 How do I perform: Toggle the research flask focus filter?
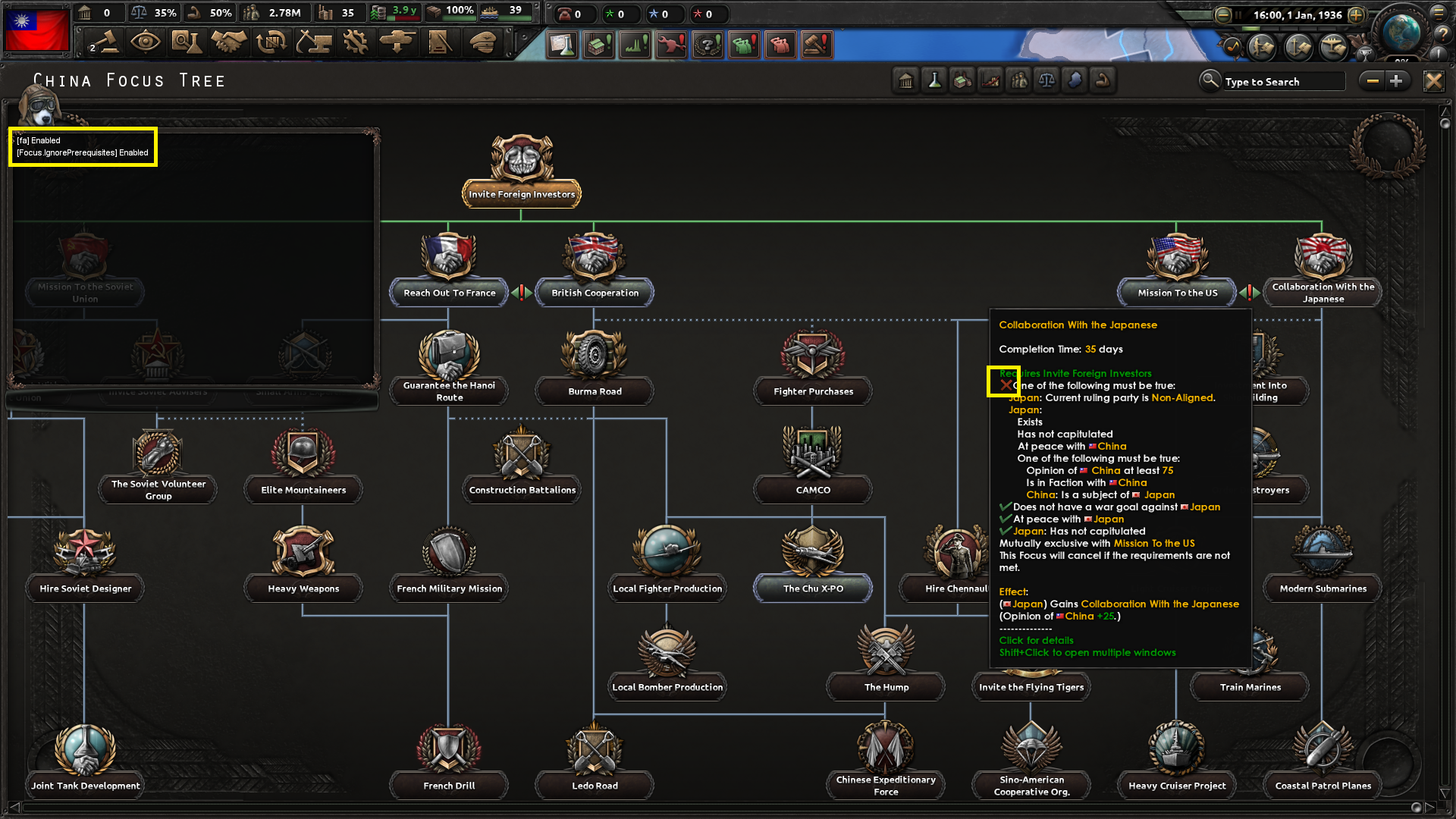tap(934, 81)
